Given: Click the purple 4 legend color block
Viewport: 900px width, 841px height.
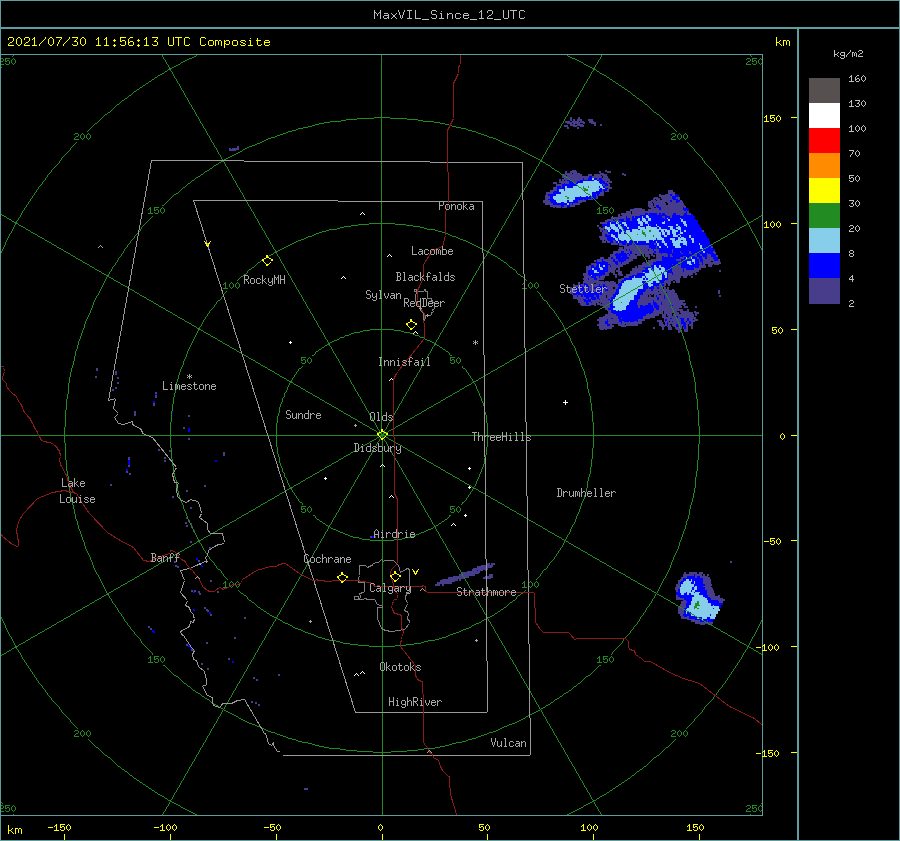Looking at the screenshot, I should [824, 290].
